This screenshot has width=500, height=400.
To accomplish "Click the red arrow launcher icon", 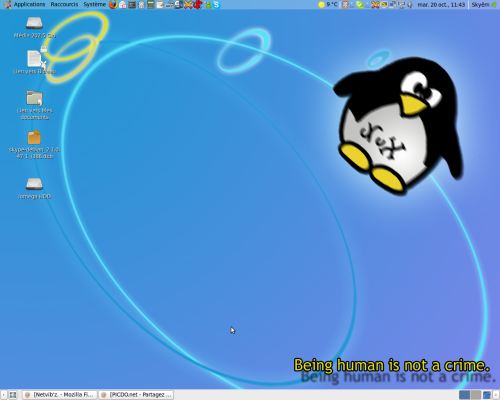I will point(198,5).
